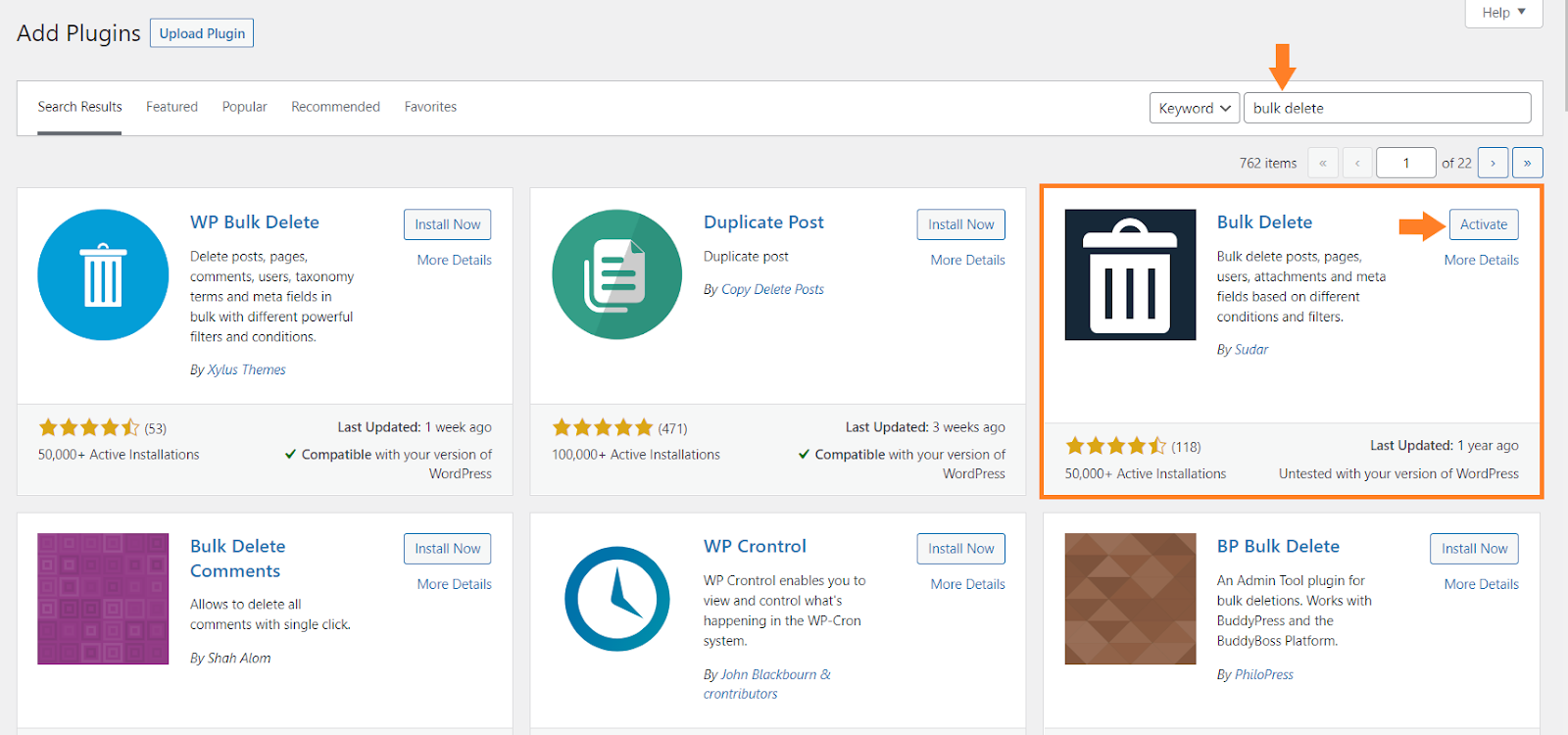Install the Bulk Delete Comments plugin

[x=447, y=549]
